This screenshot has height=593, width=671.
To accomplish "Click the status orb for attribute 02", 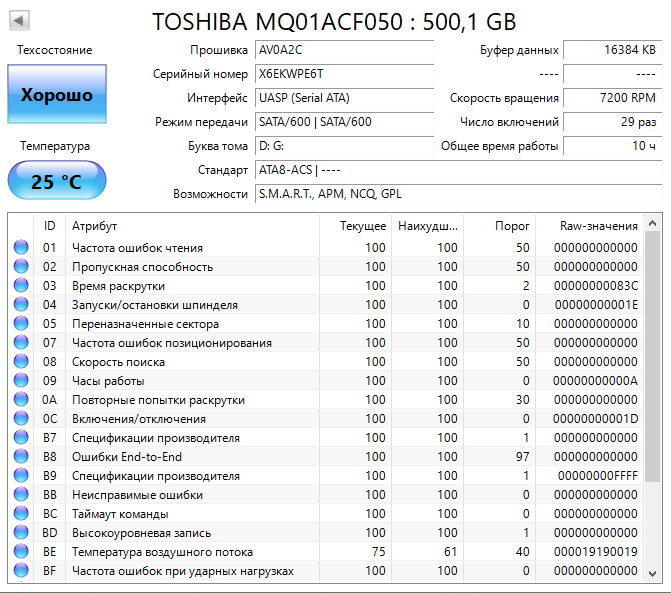I will (21, 267).
